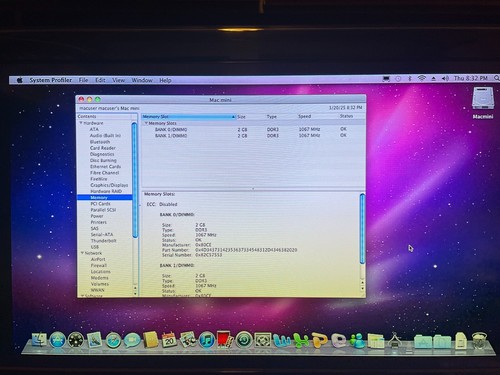500x375 pixels.
Task: Sort by the Size column header
Action: coord(251,117)
